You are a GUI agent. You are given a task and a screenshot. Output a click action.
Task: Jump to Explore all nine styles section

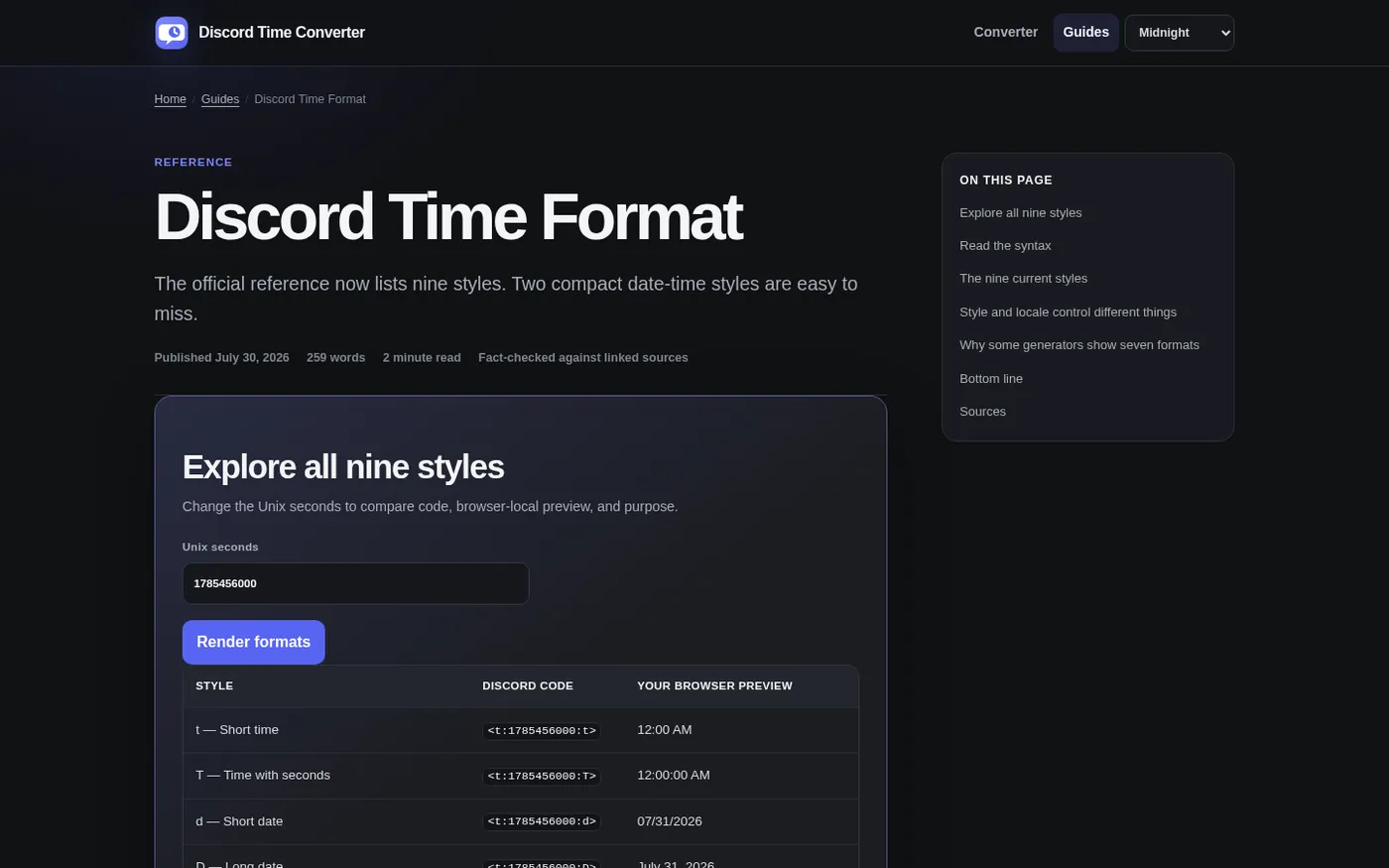pyautogui.click(x=1020, y=213)
